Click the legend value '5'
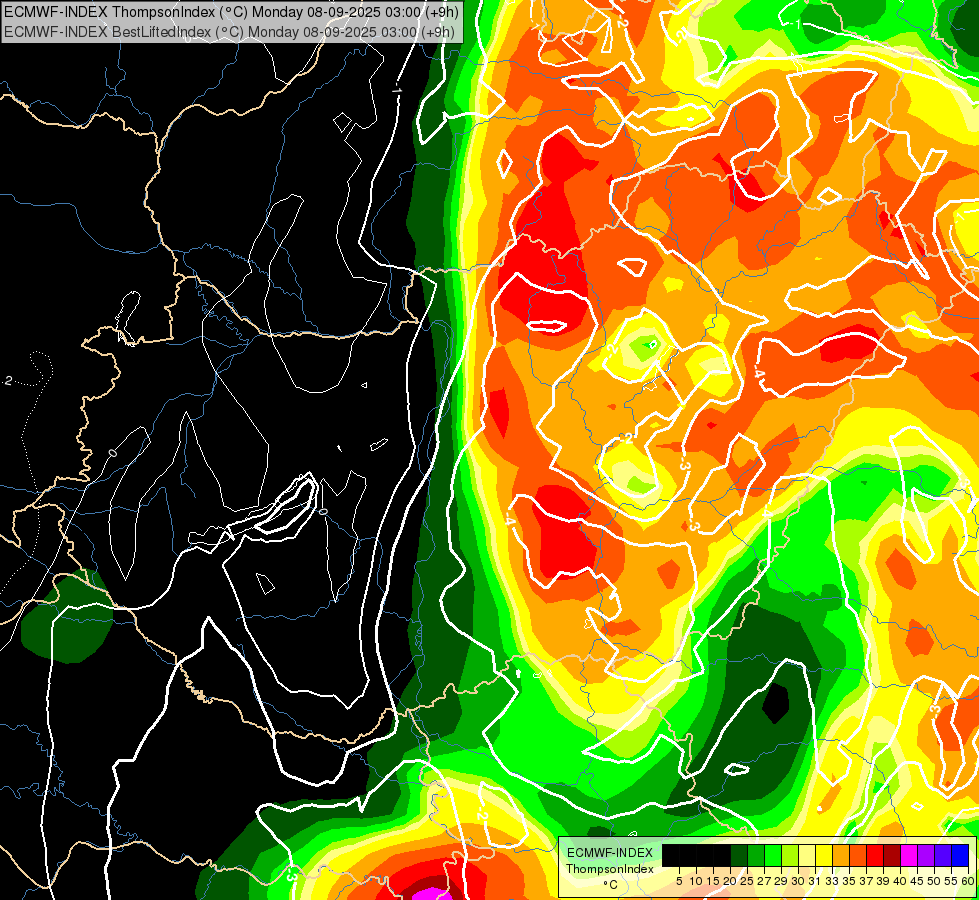979x900 pixels. click(679, 881)
